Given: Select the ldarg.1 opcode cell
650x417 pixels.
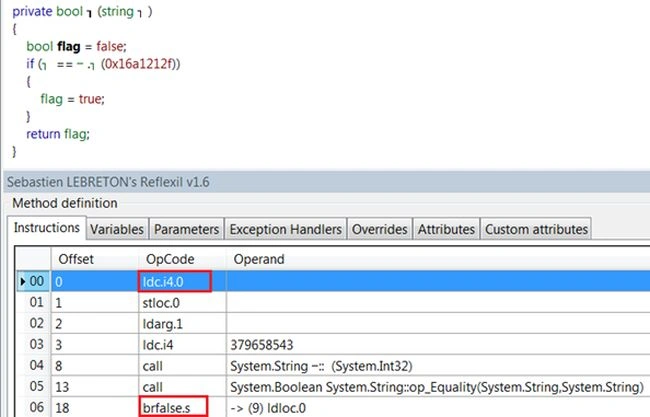Looking at the screenshot, I should click(x=182, y=323).
